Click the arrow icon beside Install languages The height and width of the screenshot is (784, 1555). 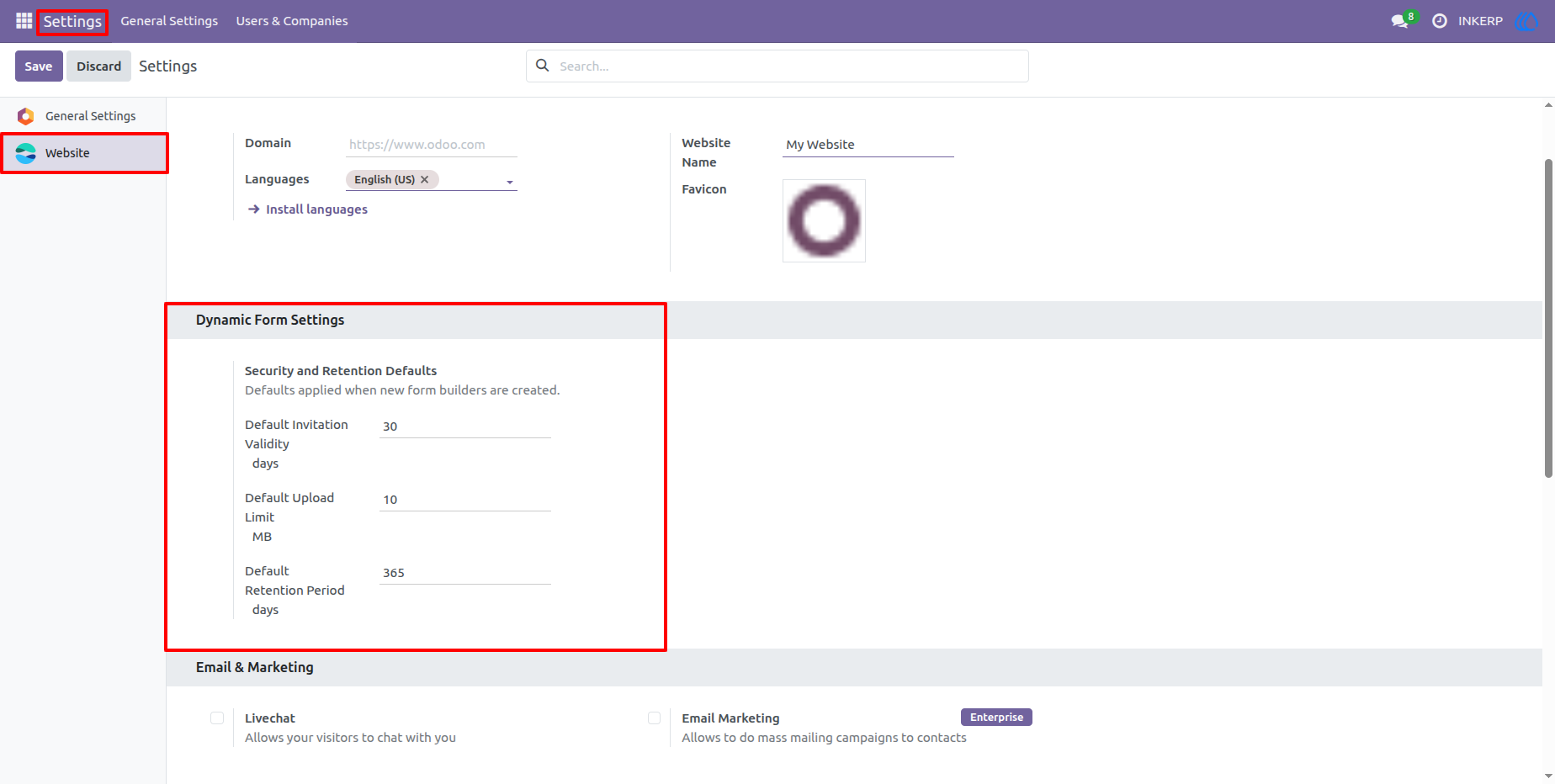[x=254, y=209]
